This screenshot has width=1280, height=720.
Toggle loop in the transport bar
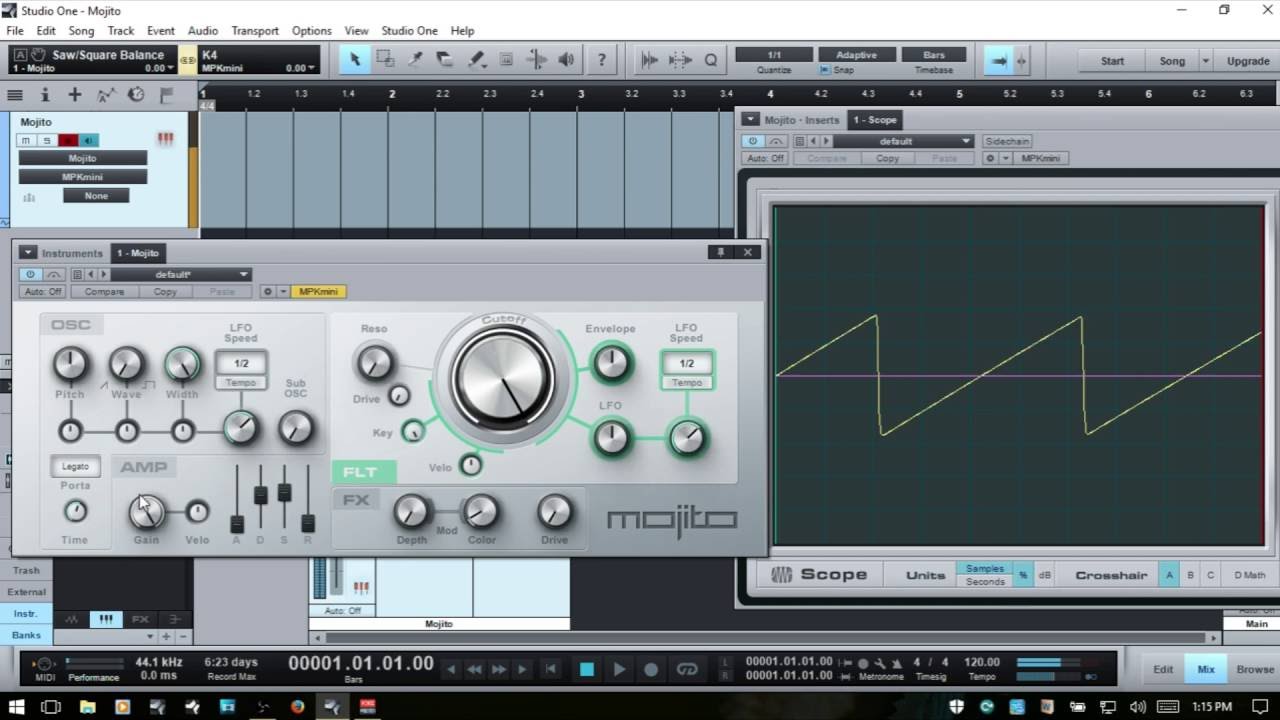(686, 669)
